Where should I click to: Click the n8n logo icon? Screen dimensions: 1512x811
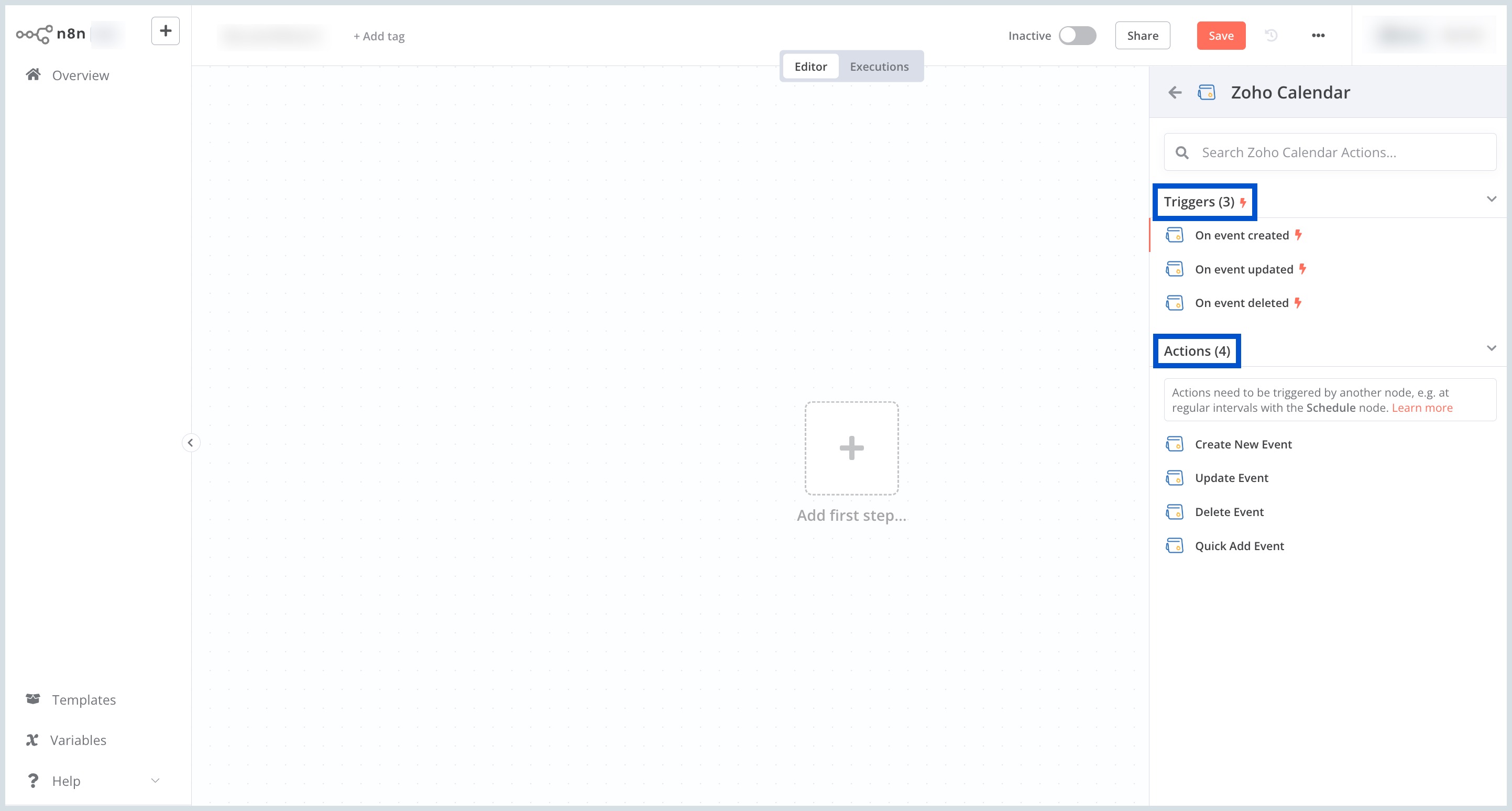34,34
